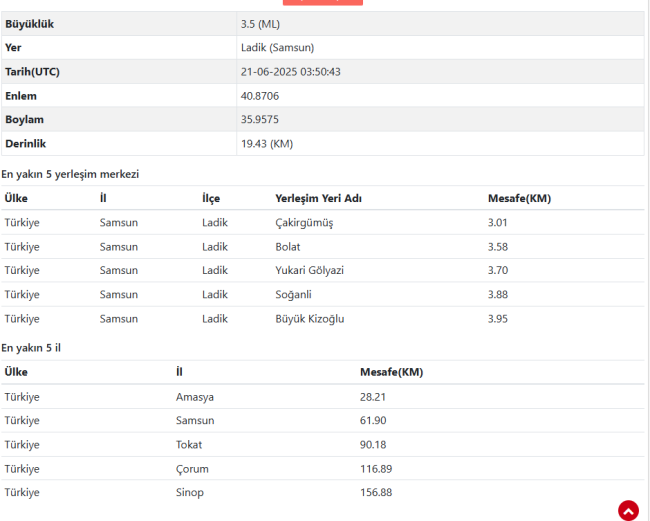Click Amasya in the nearest provinces table
The image size is (650, 521).
(x=195, y=396)
